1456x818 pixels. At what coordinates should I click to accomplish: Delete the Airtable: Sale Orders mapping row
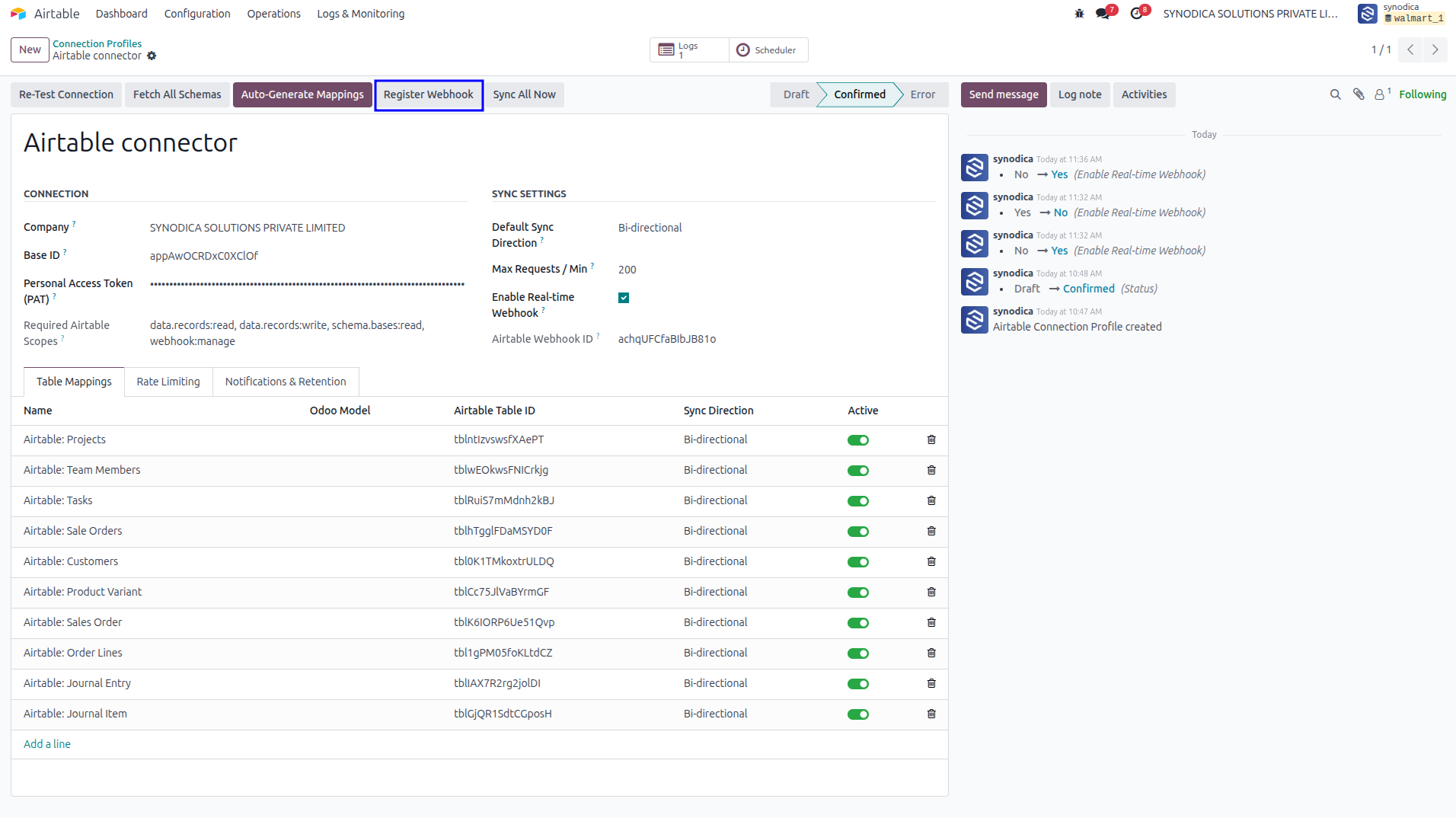(x=931, y=532)
